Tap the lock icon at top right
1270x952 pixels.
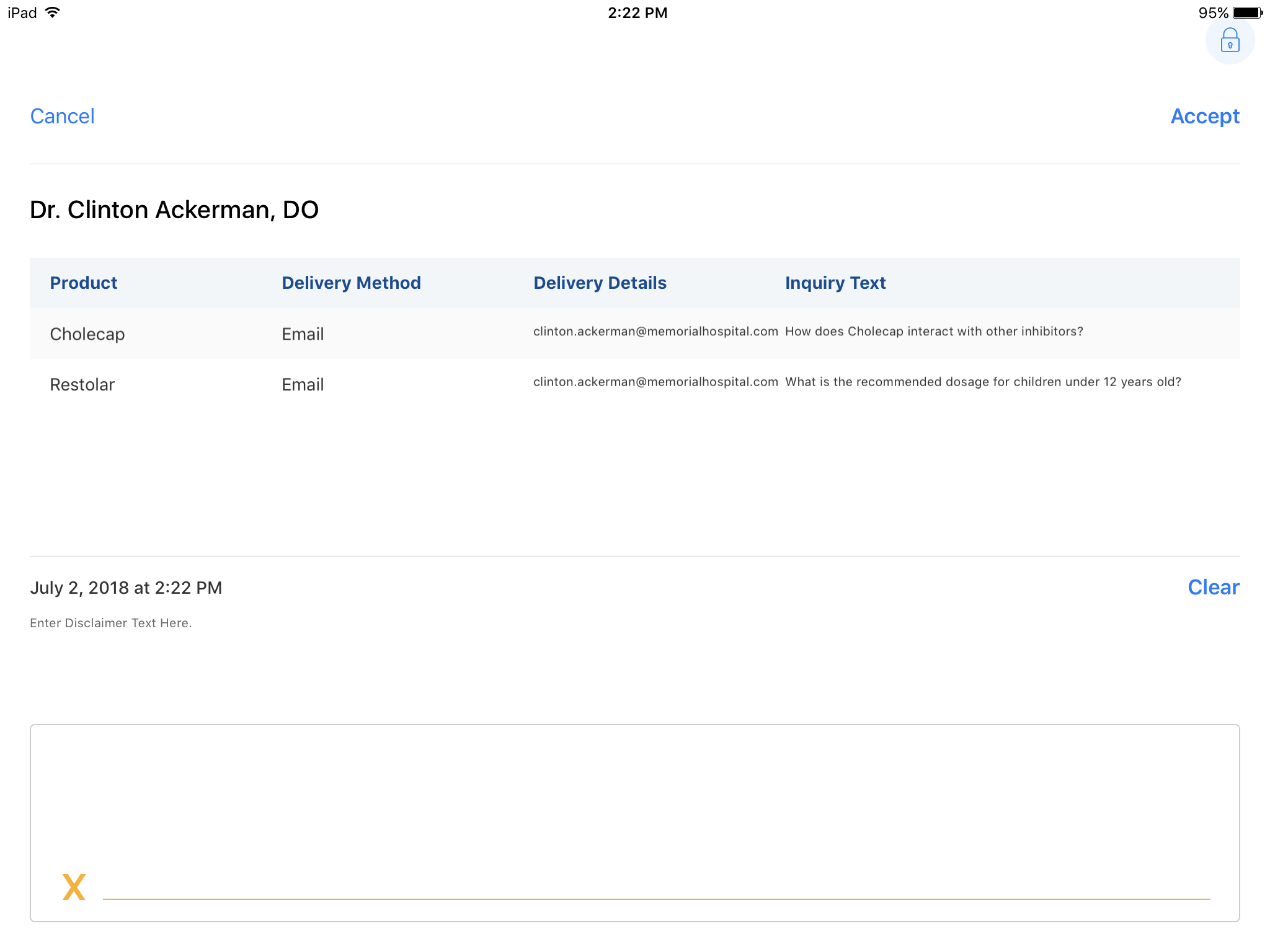[1230, 41]
